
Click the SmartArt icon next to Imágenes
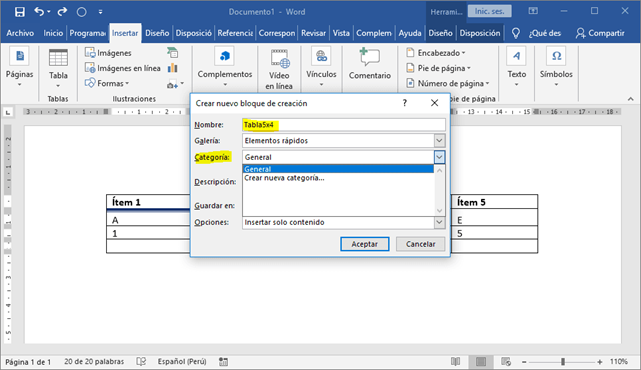pyautogui.click(x=173, y=52)
